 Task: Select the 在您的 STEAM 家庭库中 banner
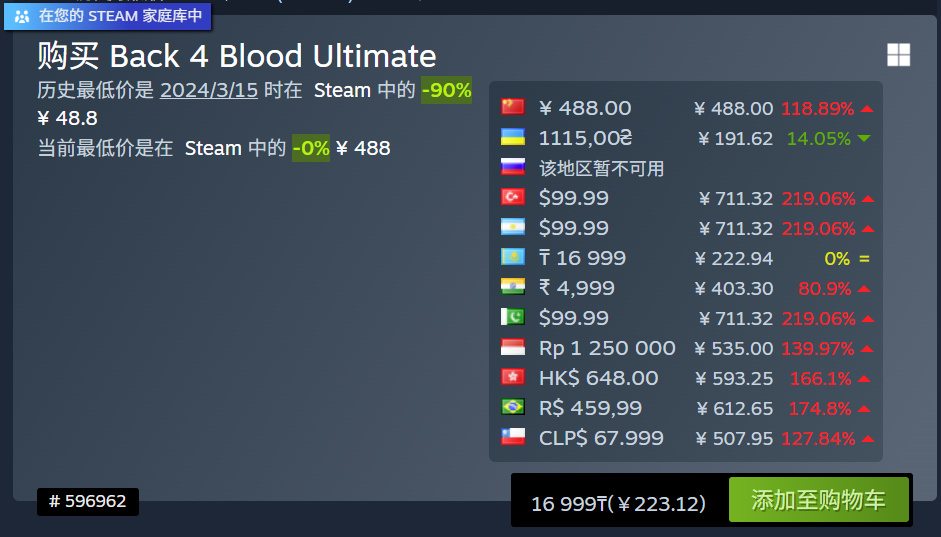tap(112, 16)
